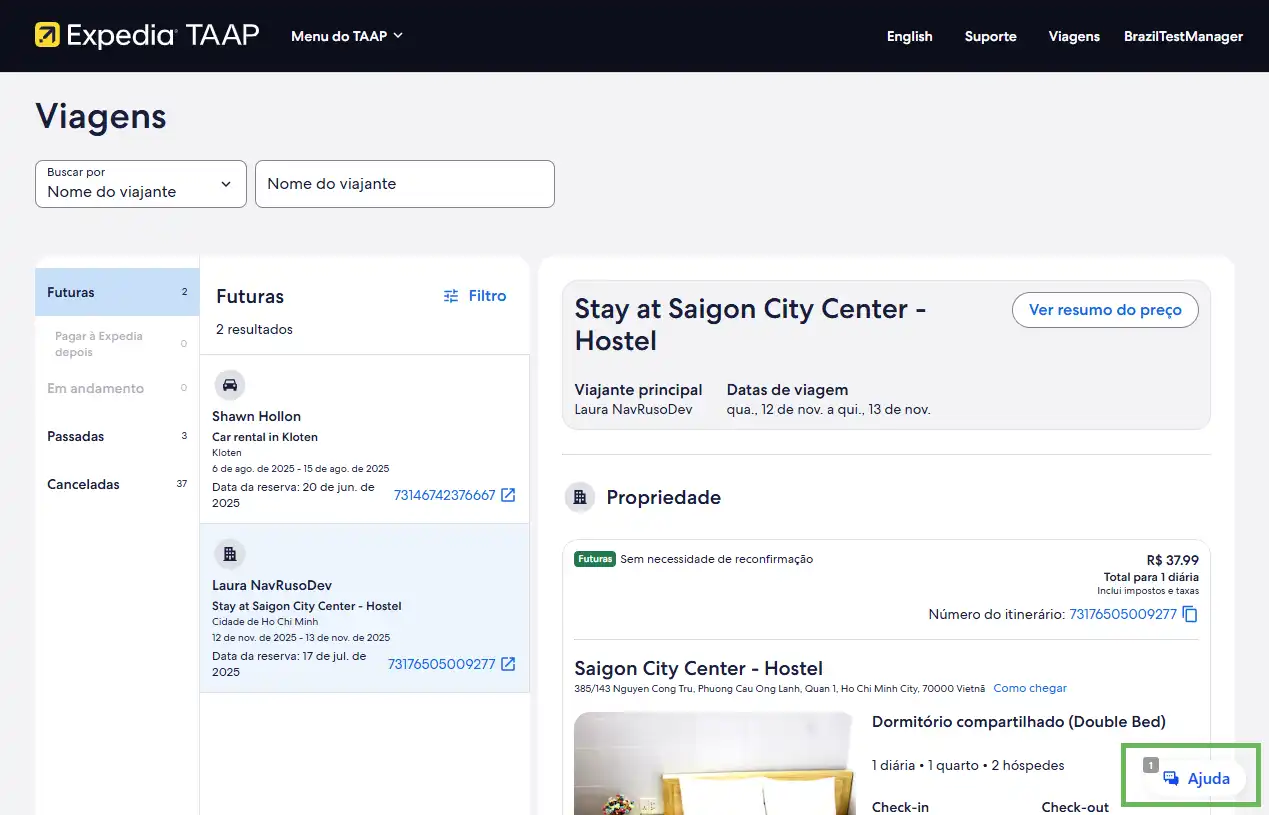Screen dimensions: 1269x815
Task: Select Laura NavRusoDev trip card
Action: click(365, 608)
